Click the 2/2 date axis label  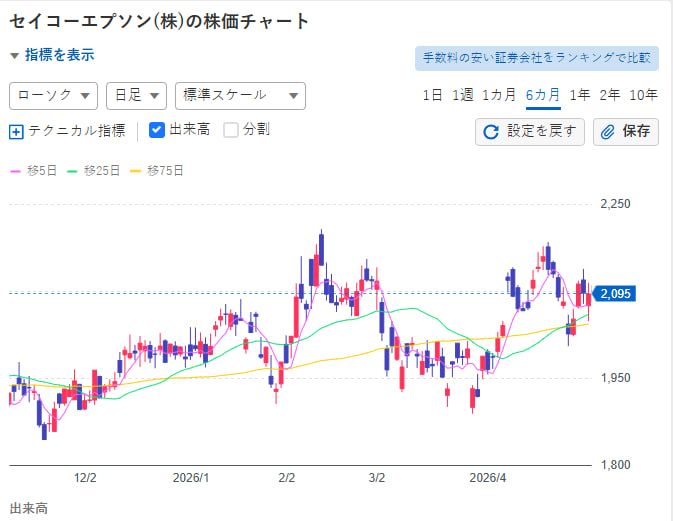click(286, 478)
